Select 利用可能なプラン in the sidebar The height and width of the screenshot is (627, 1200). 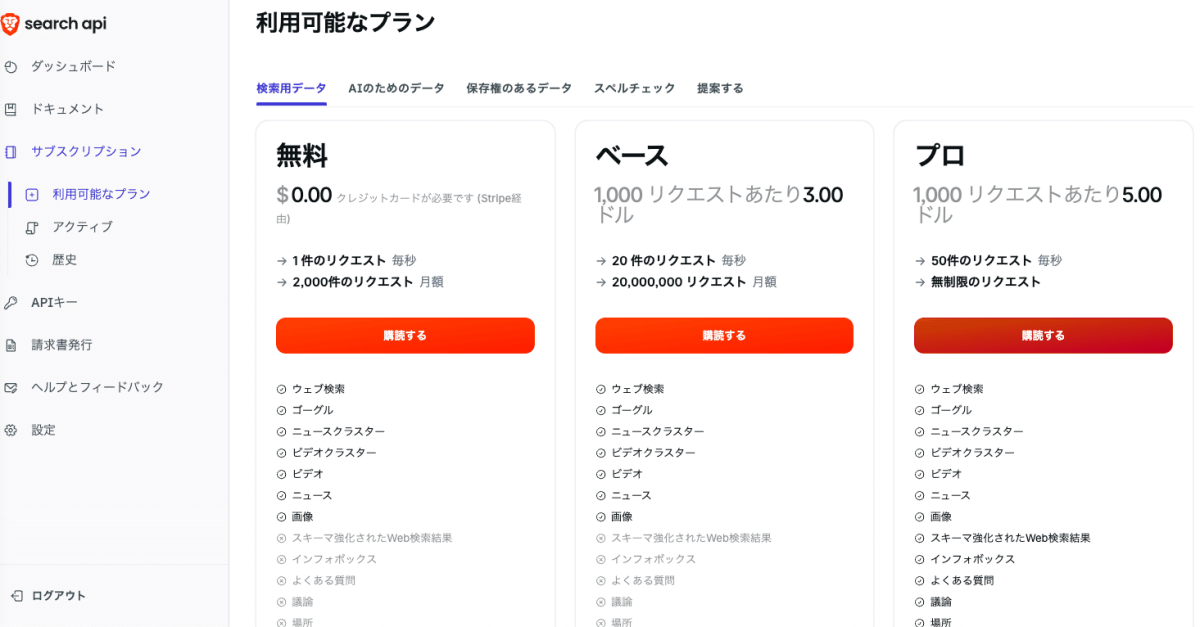pos(101,194)
